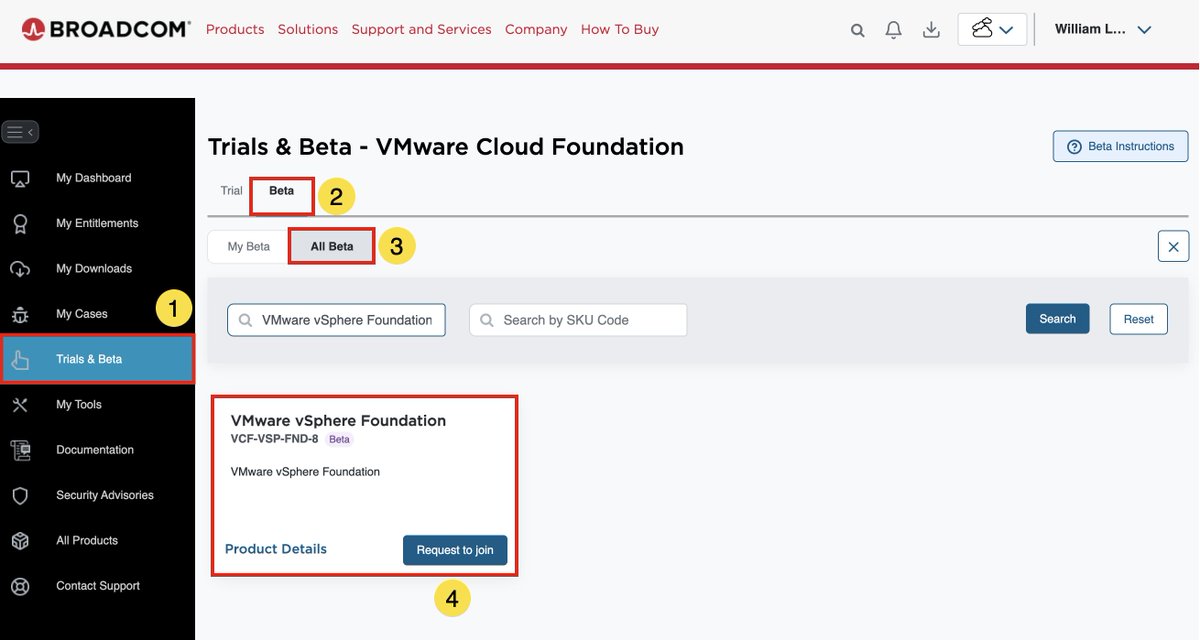Click the My Tools wrench icon
Image resolution: width=1200 pixels, height=640 pixels.
(x=20, y=405)
